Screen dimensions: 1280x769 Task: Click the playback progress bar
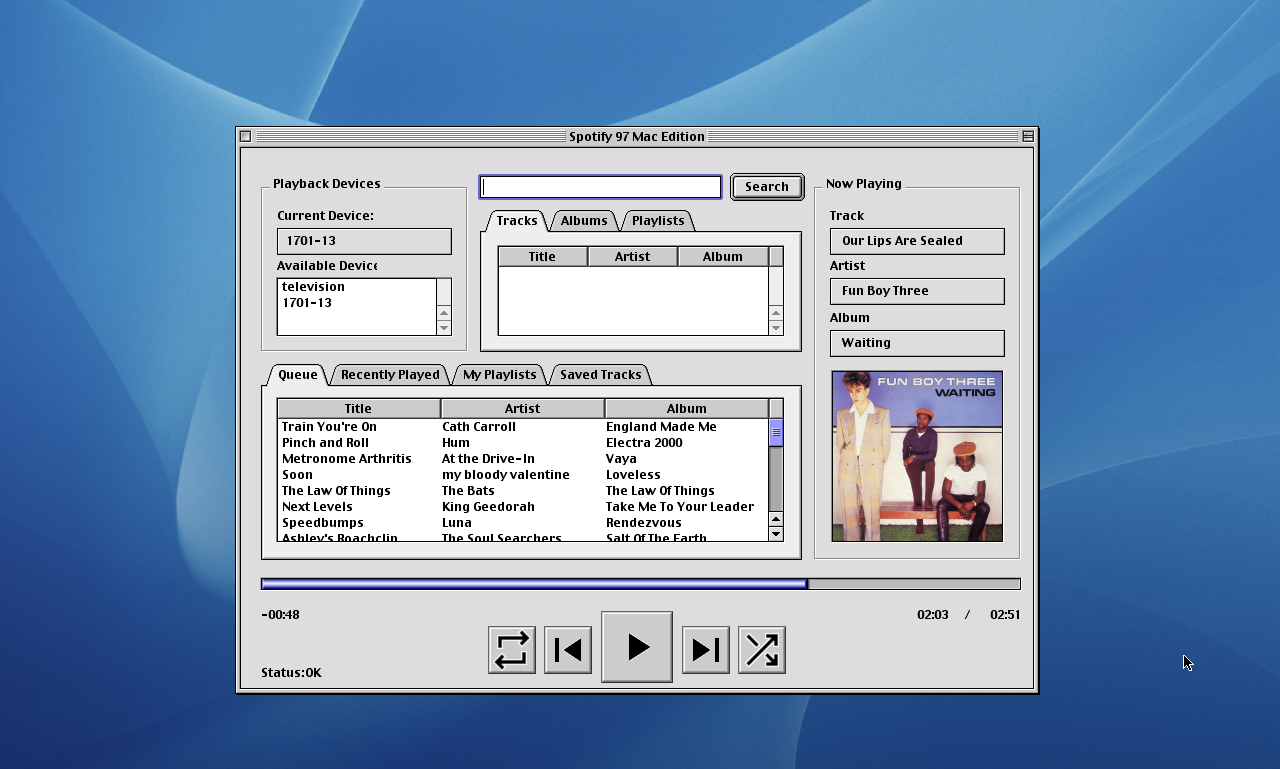641,584
